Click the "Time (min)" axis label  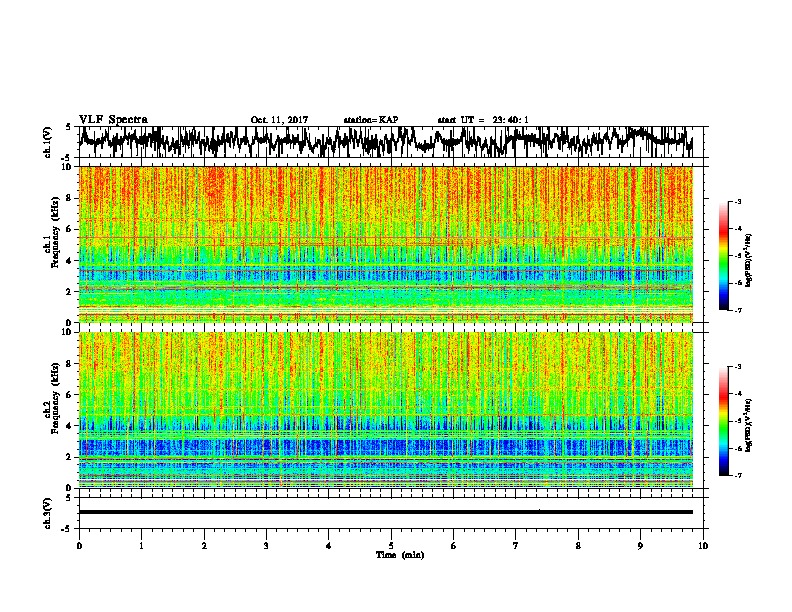[x=400, y=555]
